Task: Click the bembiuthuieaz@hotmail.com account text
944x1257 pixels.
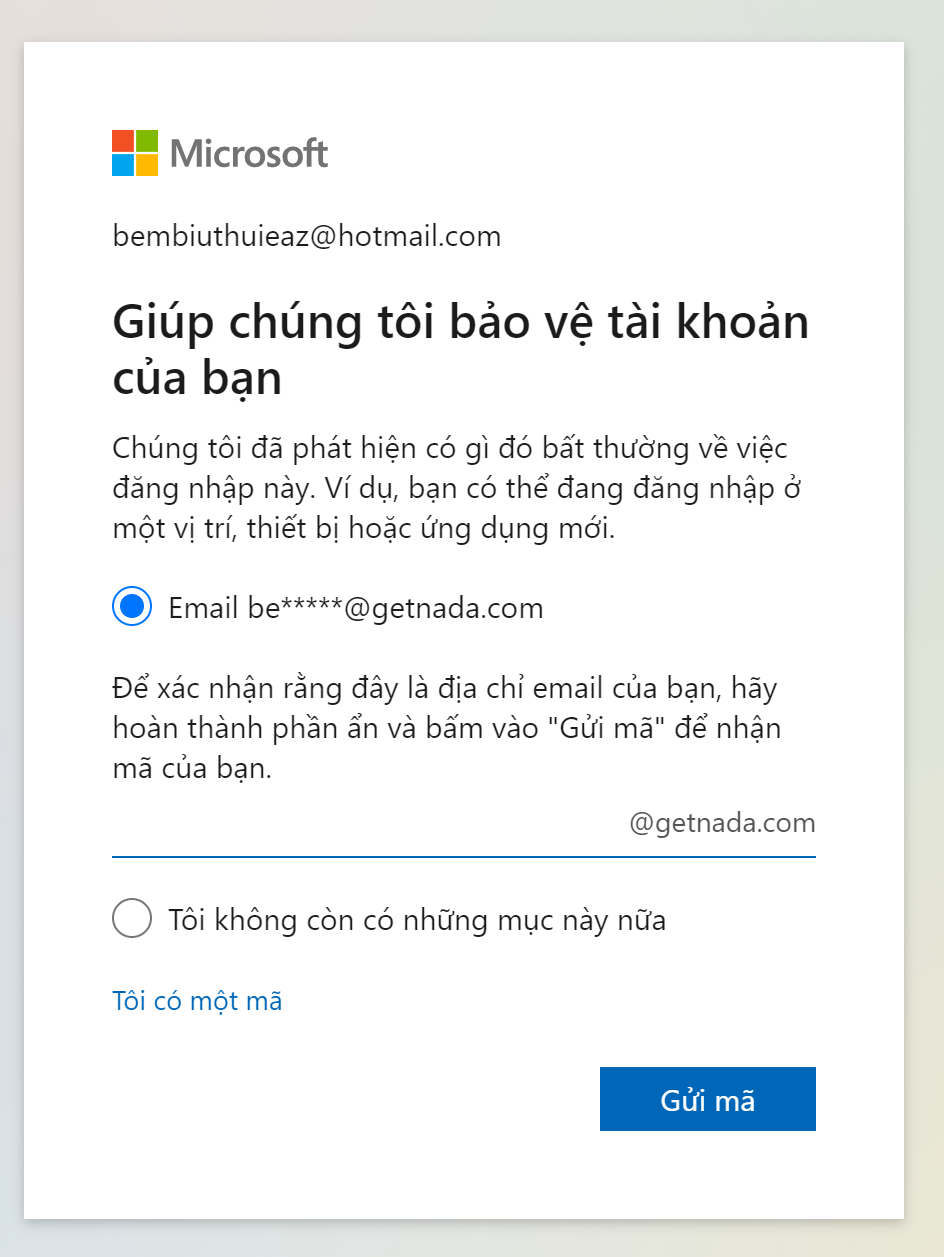Action: [x=307, y=237]
